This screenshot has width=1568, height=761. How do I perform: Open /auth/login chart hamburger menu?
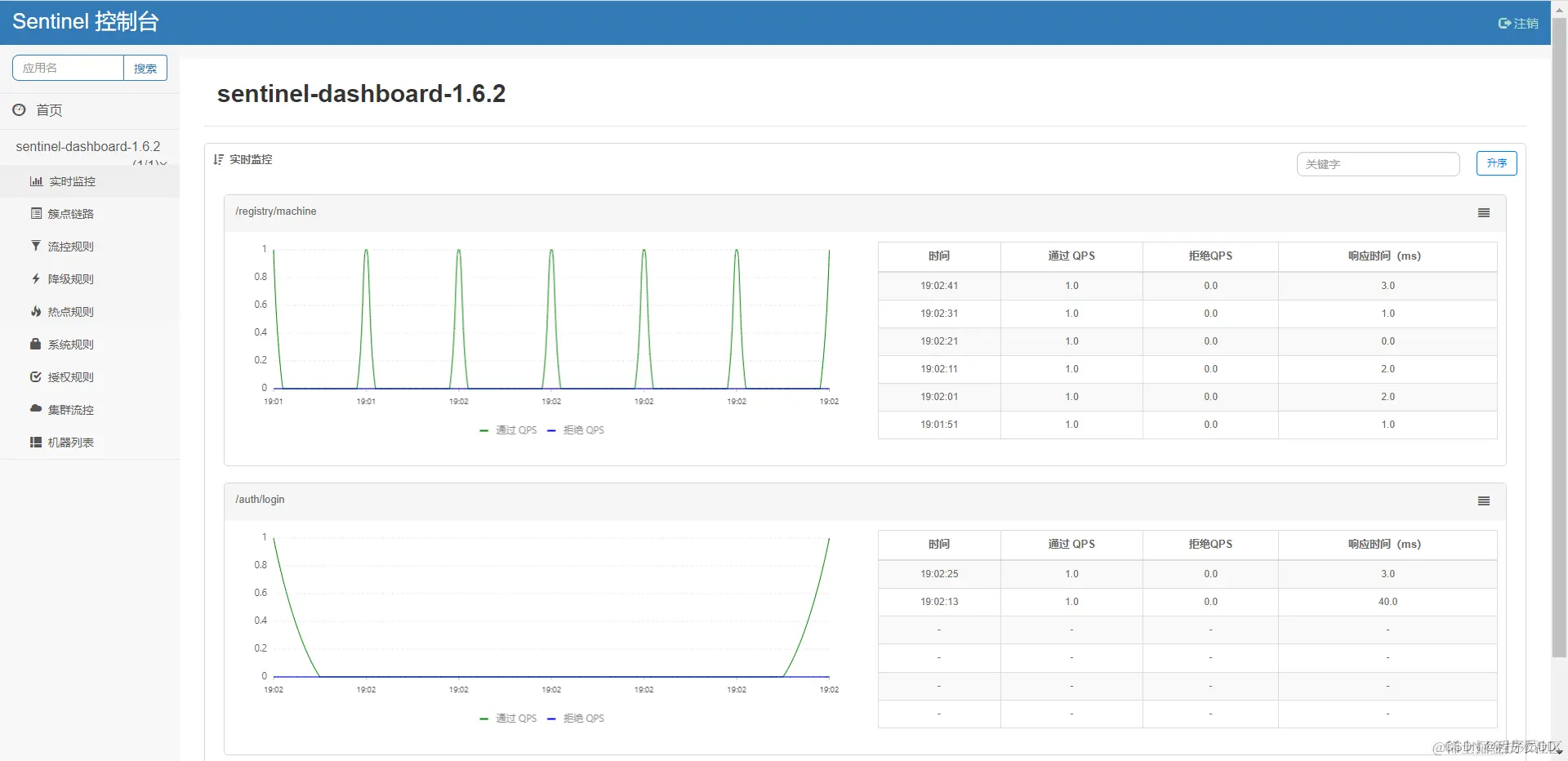point(1484,501)
